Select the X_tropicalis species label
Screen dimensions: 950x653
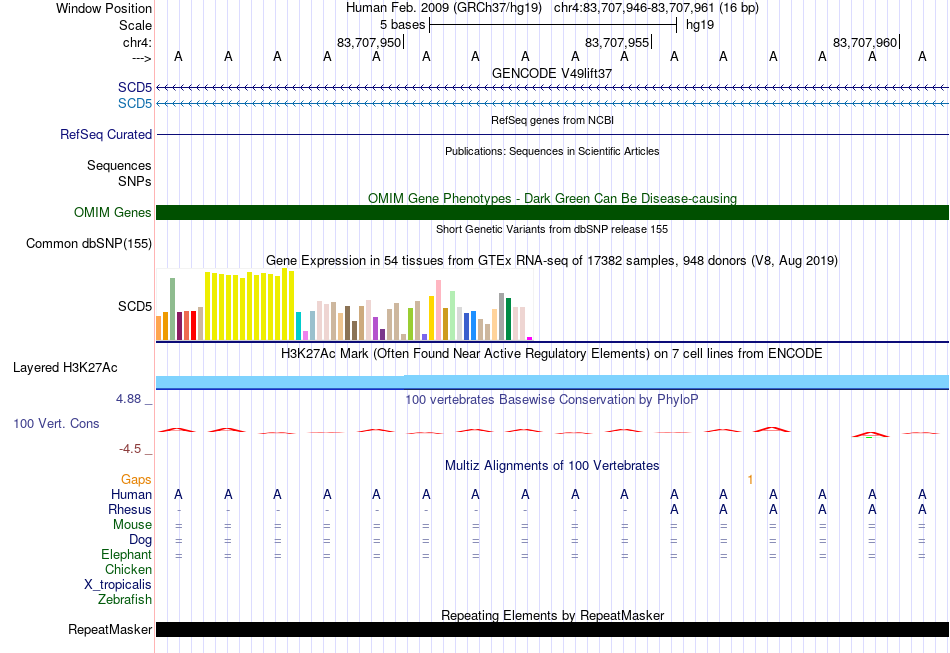(x=118, y=585)
